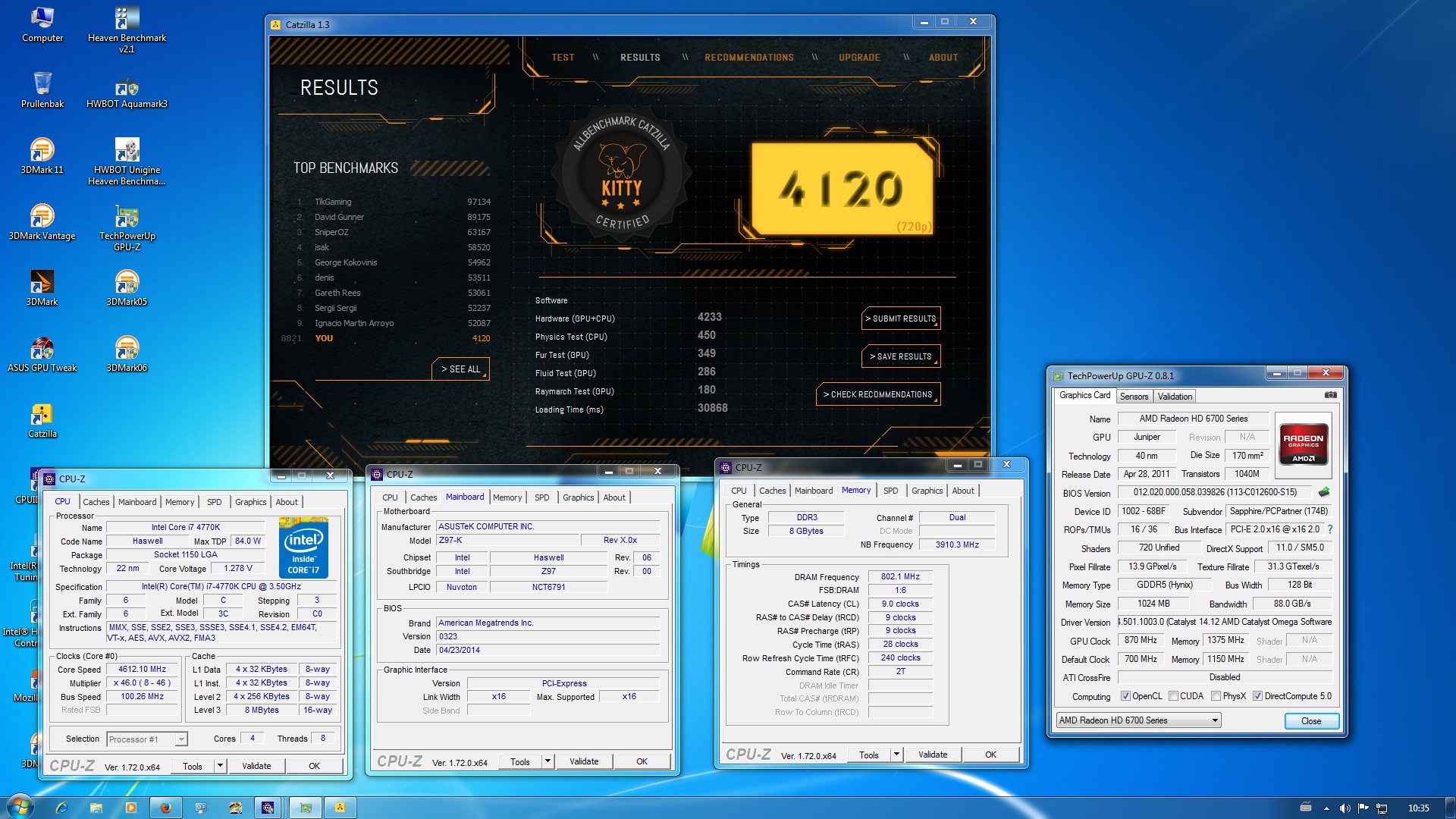Click Tools button in CPU-Z CPU window
The image size is (1456, 819).
click(x=193, y=767)
